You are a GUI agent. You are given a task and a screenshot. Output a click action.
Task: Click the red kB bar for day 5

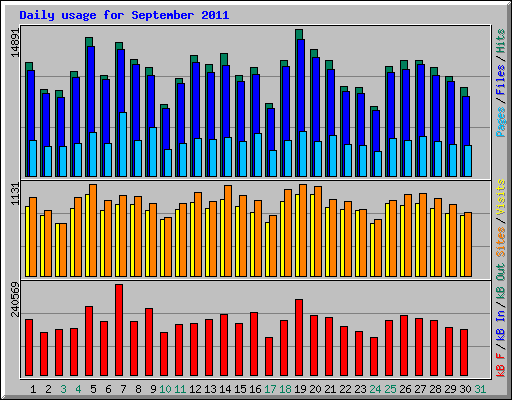click(x=89, y=341)
